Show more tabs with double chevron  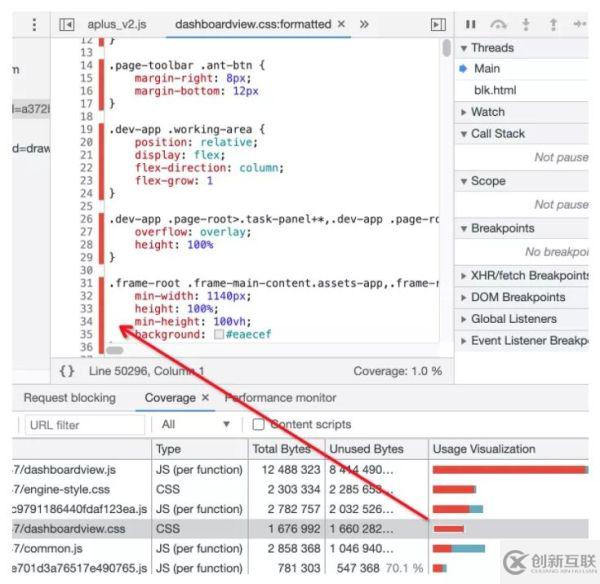click(x=364, y=24)
